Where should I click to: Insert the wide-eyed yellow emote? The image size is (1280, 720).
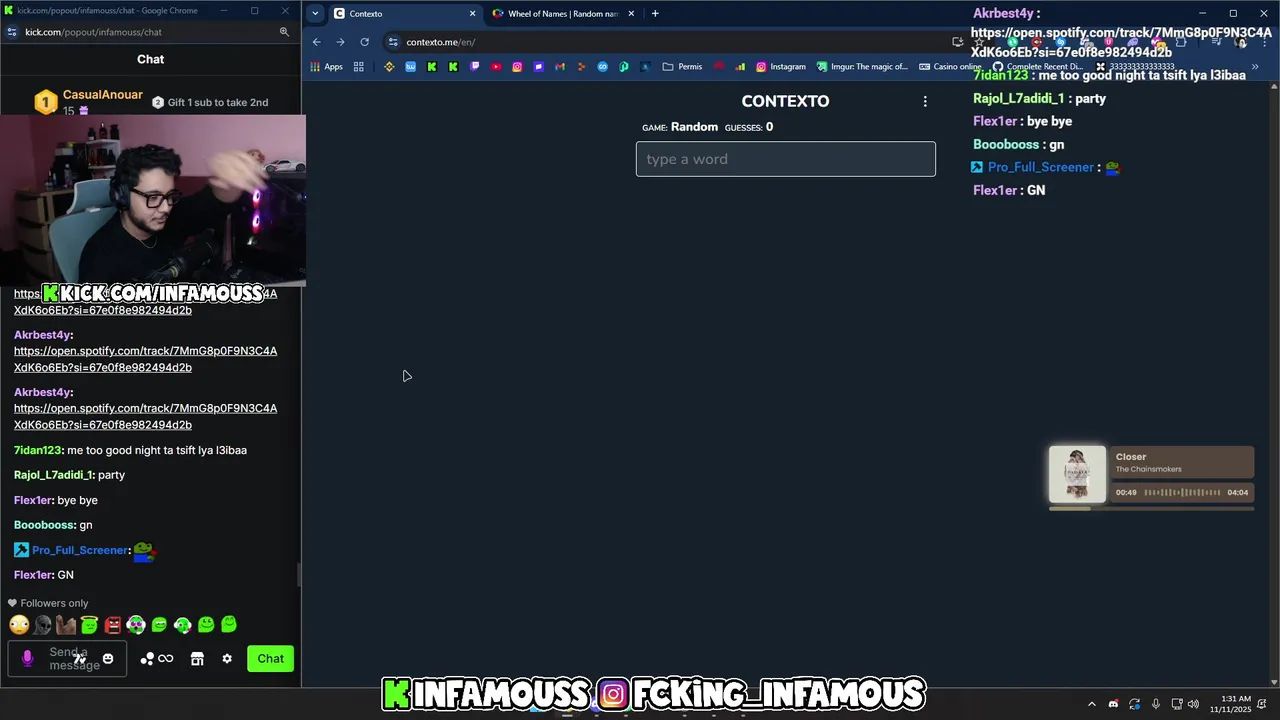[x=19, y=625]
